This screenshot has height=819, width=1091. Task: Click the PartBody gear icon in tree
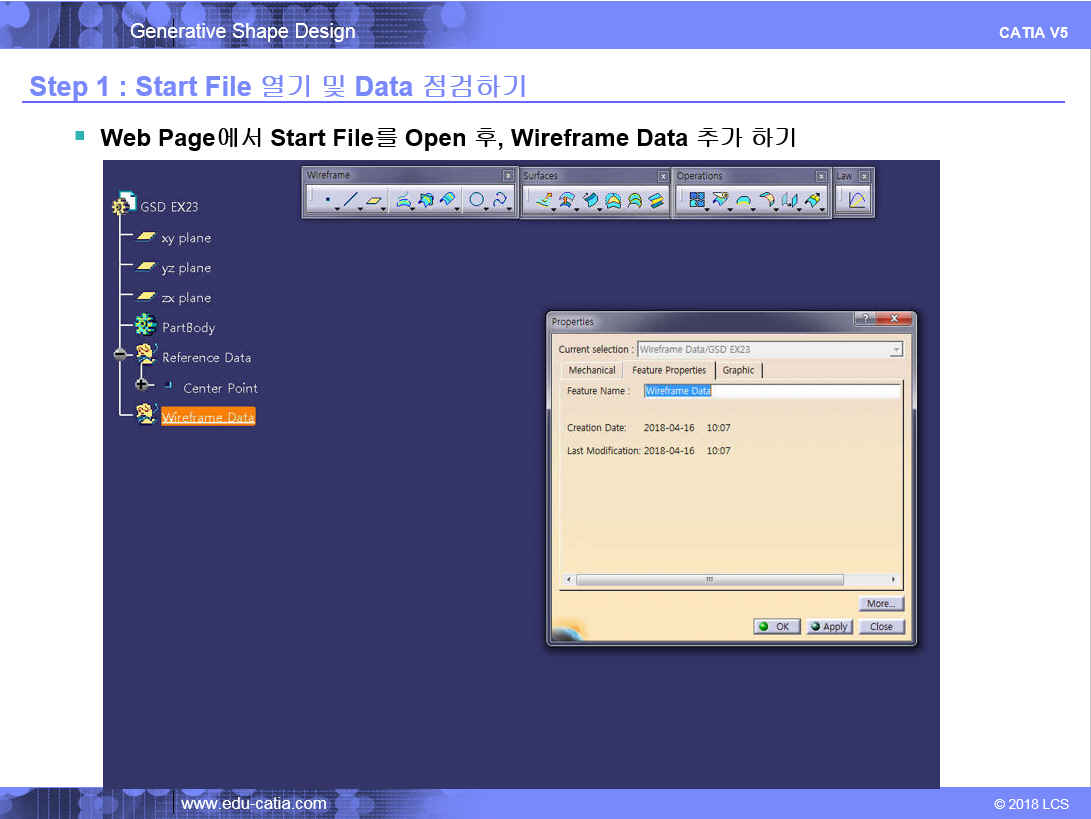coord(146,325)
